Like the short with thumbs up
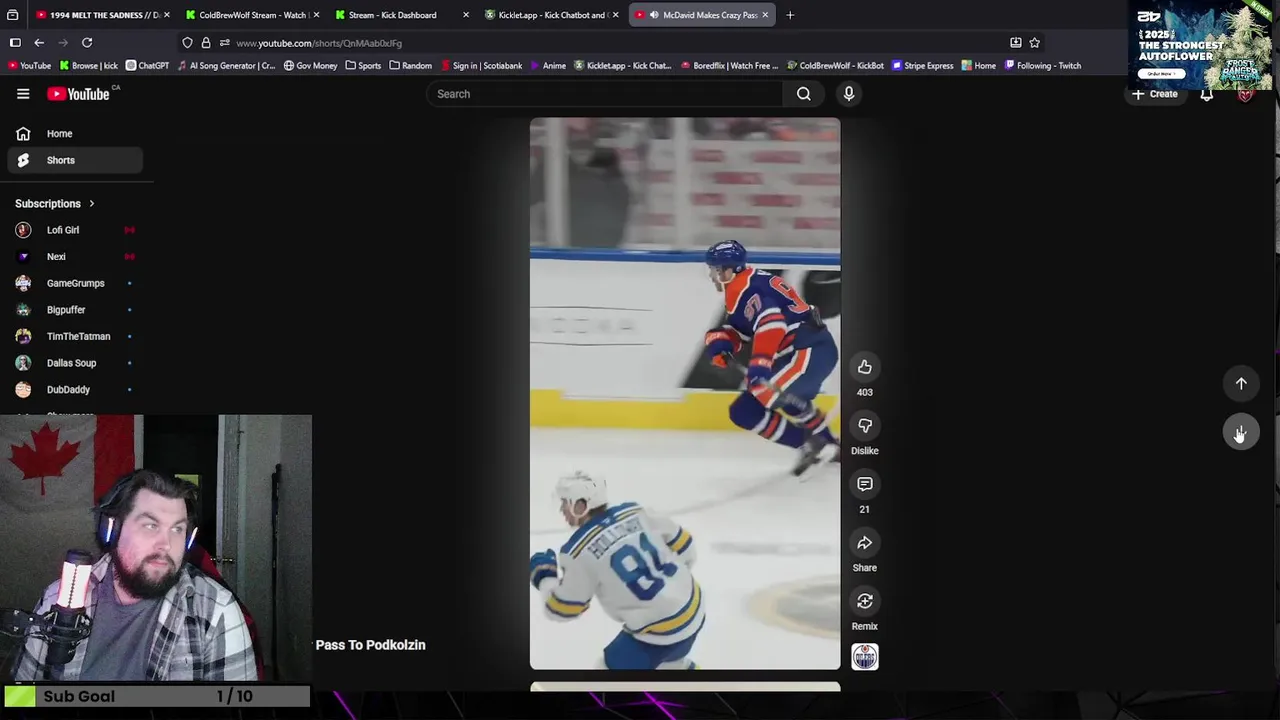The height and width of the screenshot is (720, 1280). (865, 367)
